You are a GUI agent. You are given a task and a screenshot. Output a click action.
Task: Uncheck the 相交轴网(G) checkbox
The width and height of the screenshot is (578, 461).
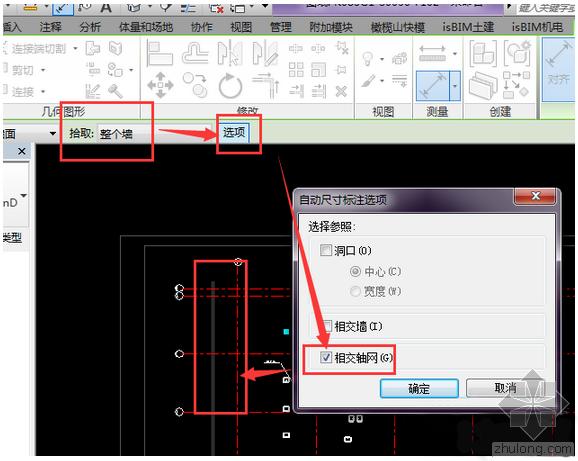coord(326,357)
